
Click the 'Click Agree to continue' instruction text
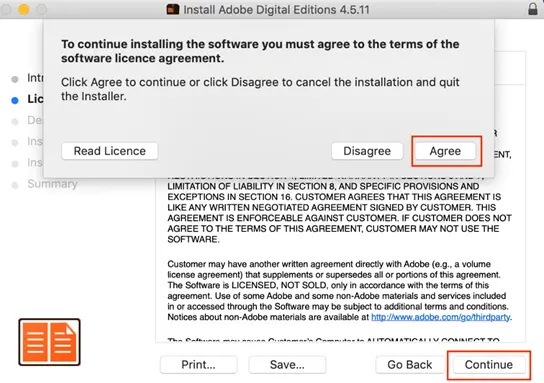tap(260, 89)
